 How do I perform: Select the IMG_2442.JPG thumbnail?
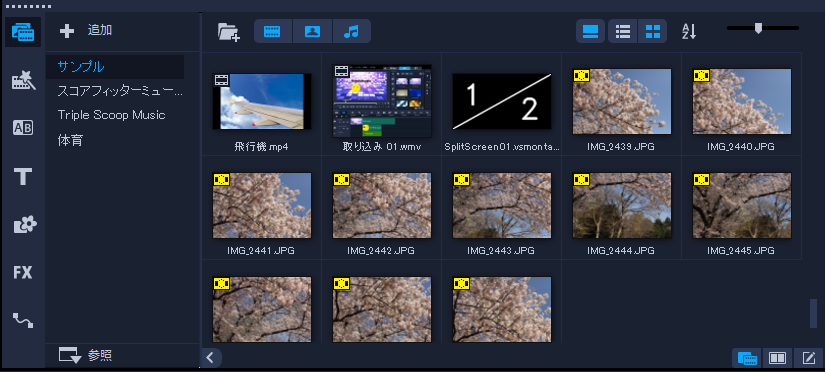tap(382, 205)
